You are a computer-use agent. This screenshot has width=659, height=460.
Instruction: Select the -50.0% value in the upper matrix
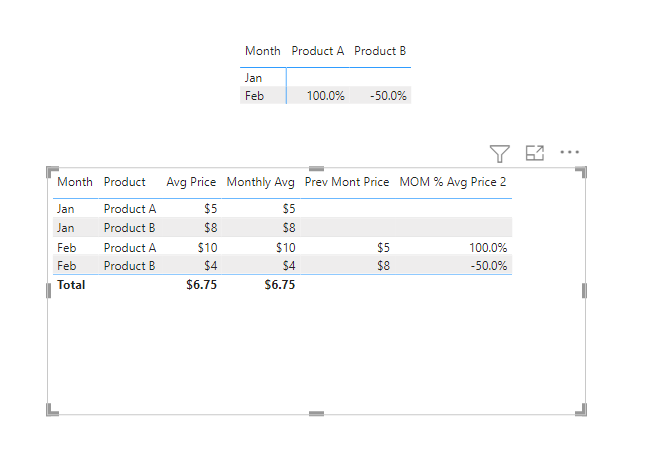click(388, 96)
